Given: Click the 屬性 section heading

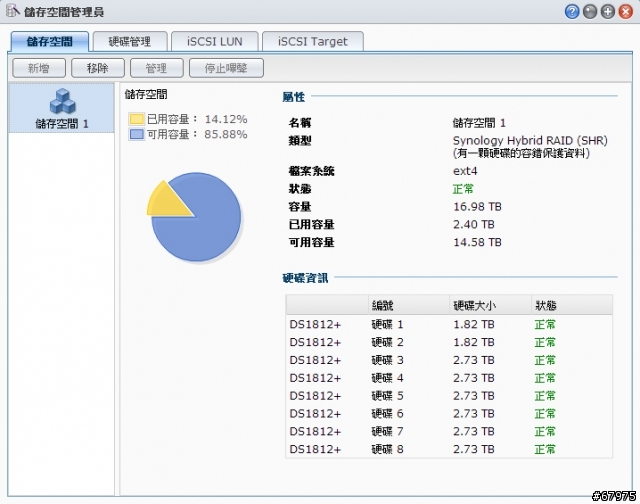Looking at the screenshot, I should click(x=293, y=97).
